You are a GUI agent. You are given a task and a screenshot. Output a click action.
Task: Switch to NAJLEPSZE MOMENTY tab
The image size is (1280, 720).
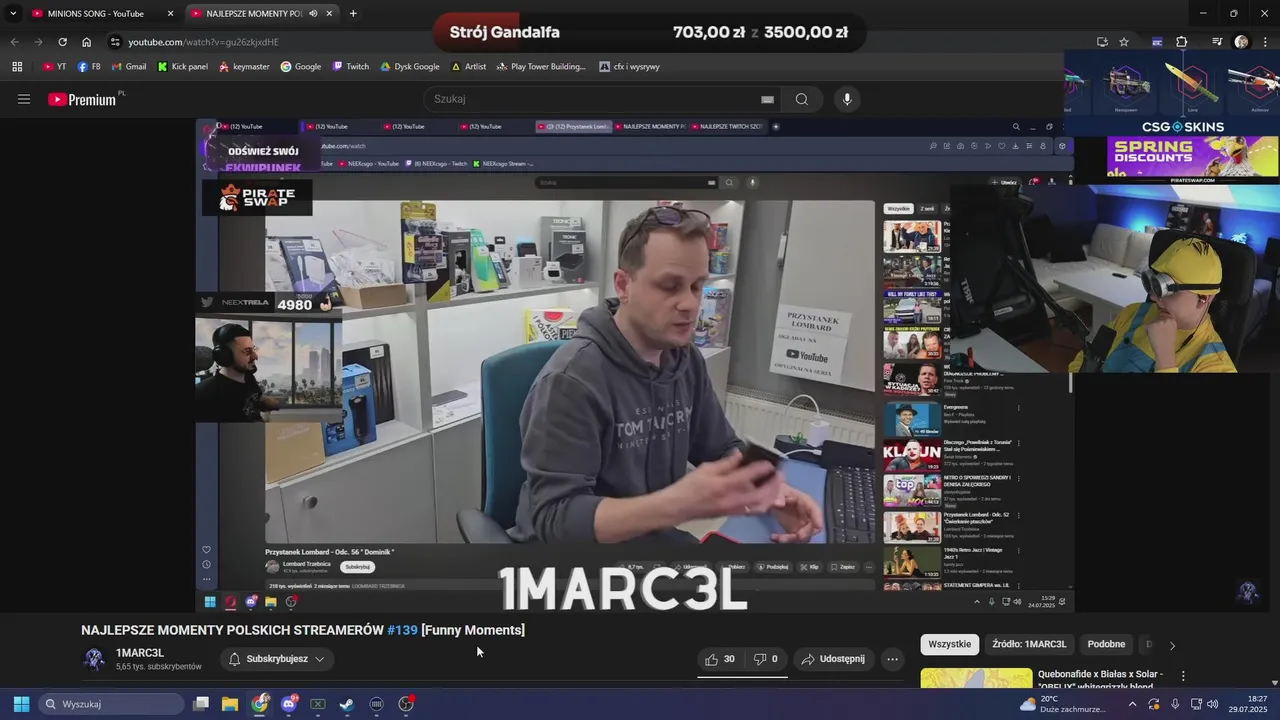pos(254,14)
